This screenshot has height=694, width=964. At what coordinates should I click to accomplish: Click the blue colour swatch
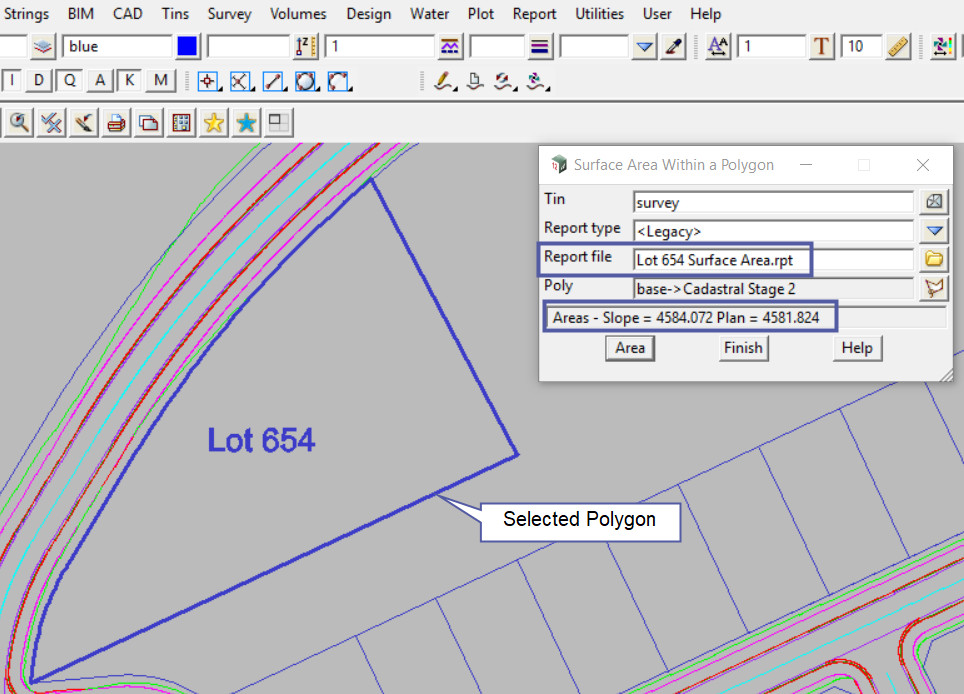point(188,47)
